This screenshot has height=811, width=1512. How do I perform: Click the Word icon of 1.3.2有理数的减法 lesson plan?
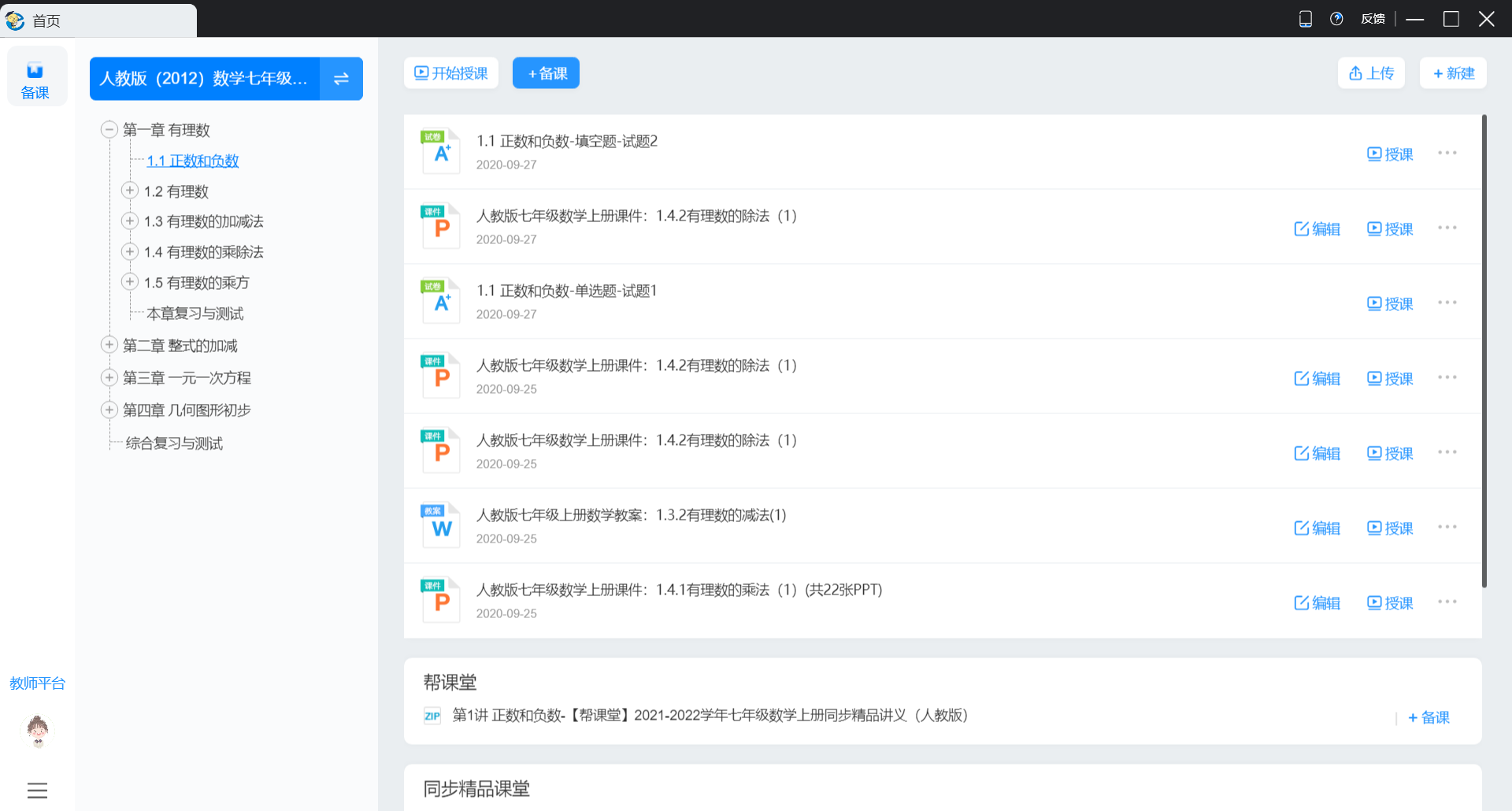click(440, 525)
